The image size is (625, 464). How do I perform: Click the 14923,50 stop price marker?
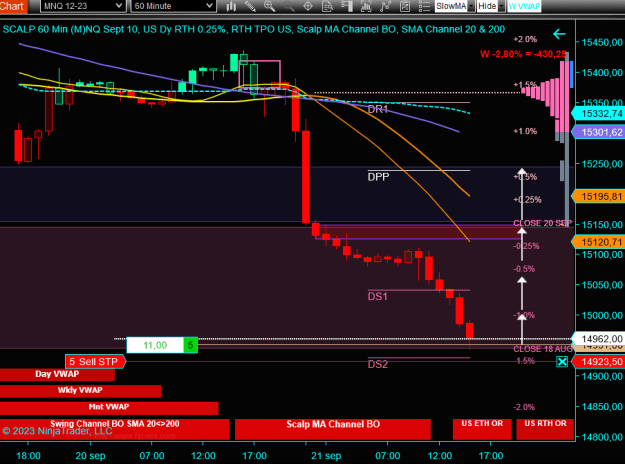[598, 362]
